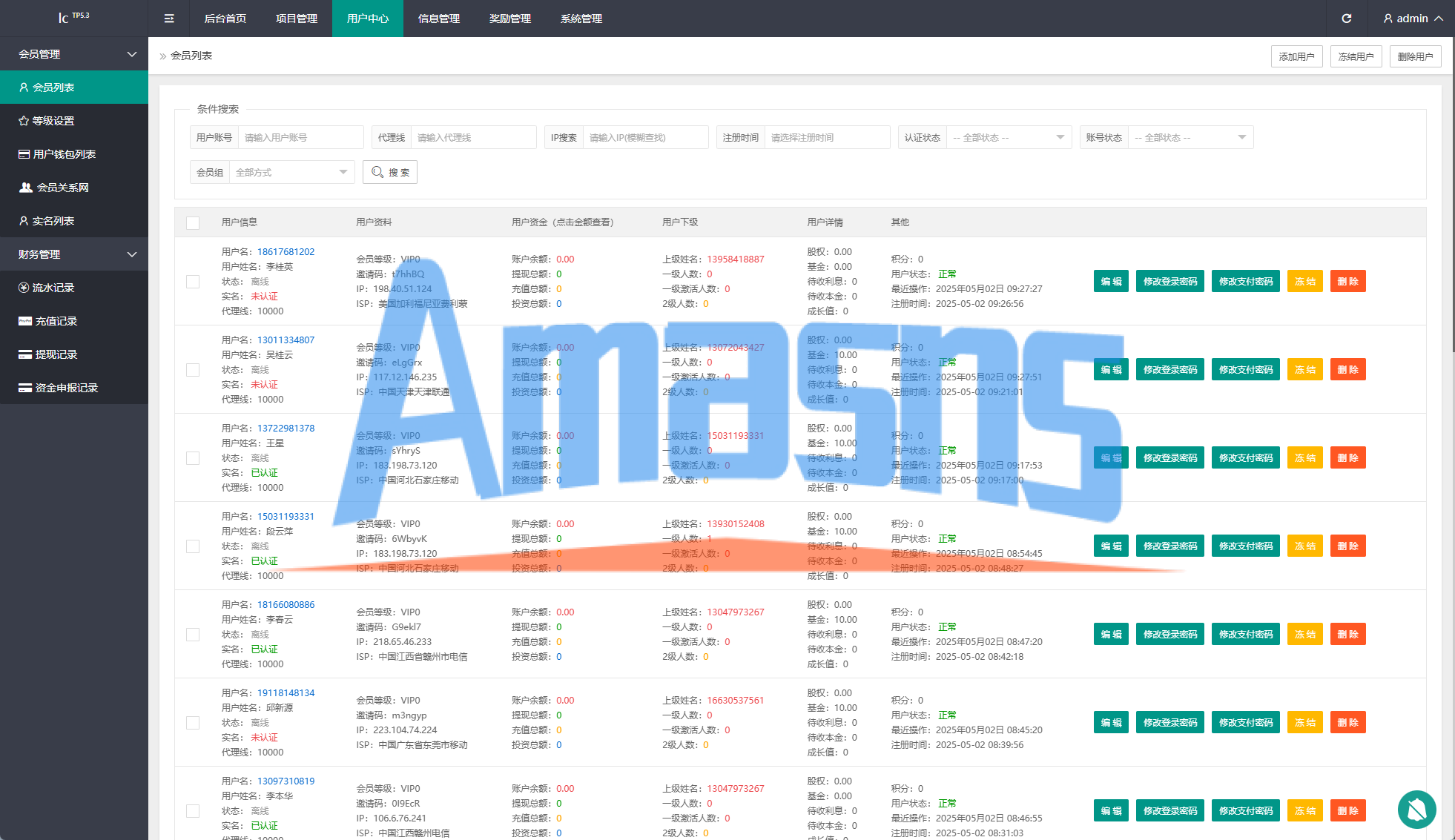This screenshot has width=1455, height=840.
Task: Check the select-all checkbox in table header
Action: tap(193, 222)
